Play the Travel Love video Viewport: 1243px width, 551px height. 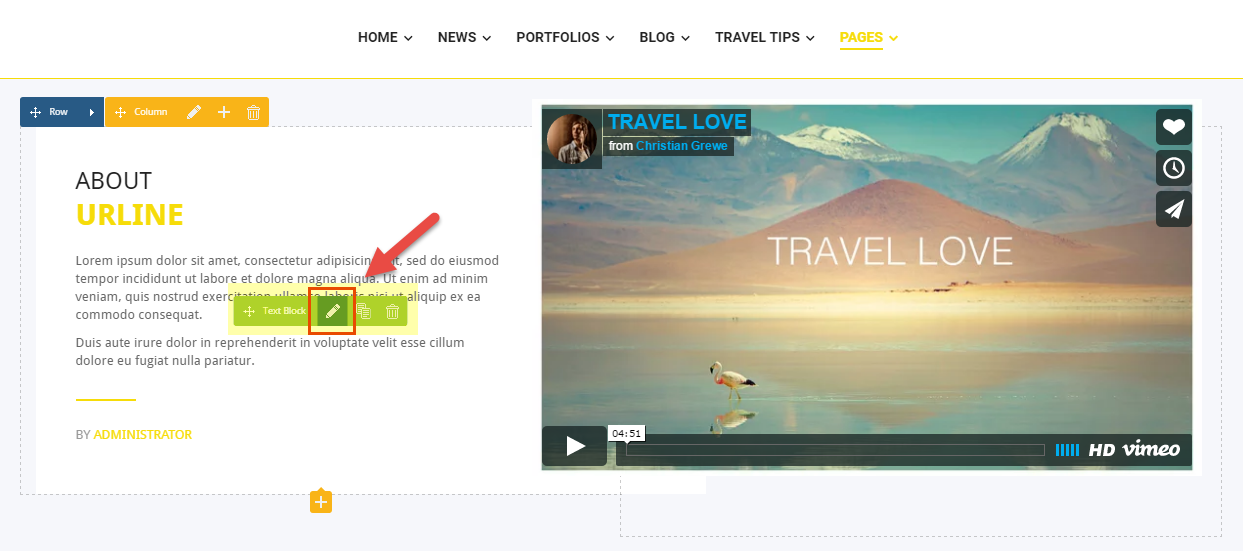click(x=575, y=446)
